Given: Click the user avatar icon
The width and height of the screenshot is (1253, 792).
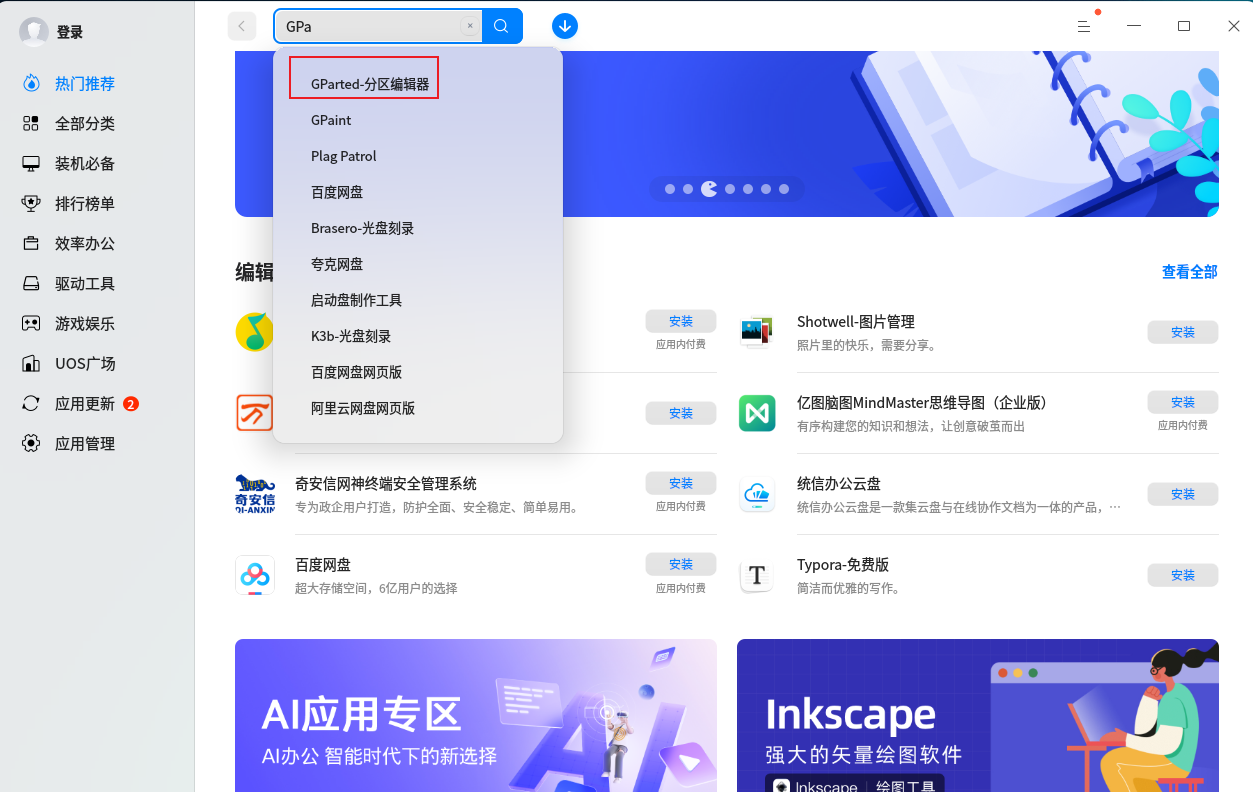Looking at the screenshot, I should [x=35, y=32].
